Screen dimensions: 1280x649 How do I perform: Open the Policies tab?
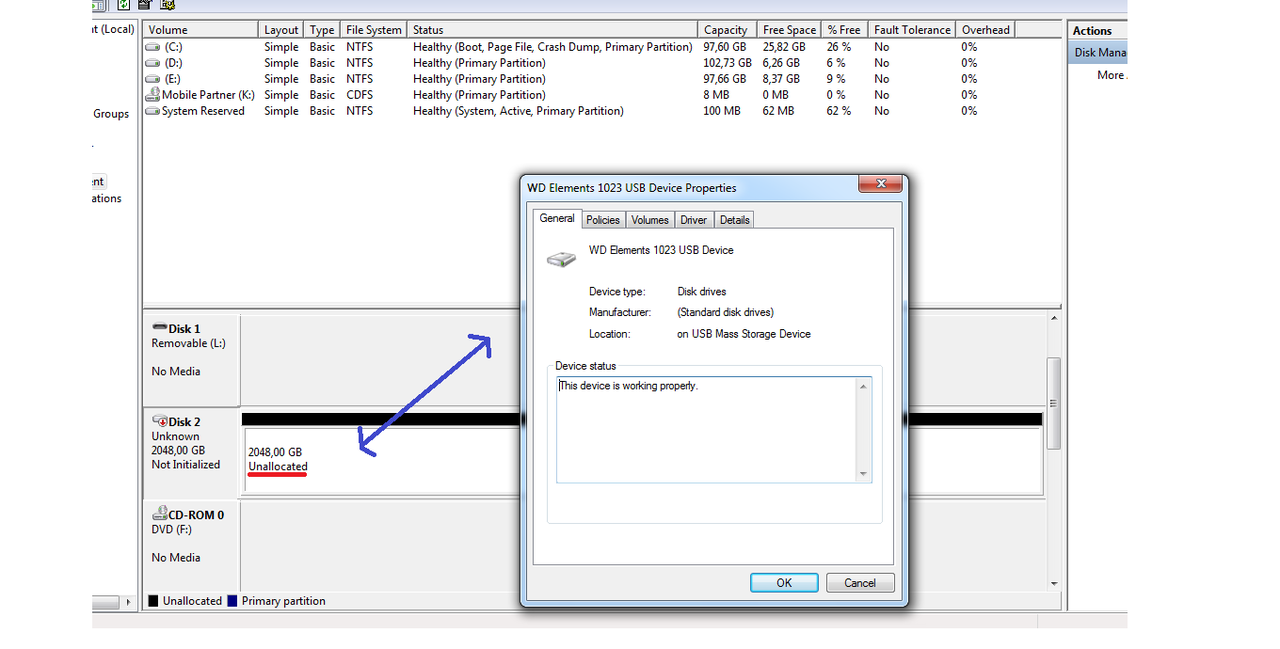click(603, 220)
